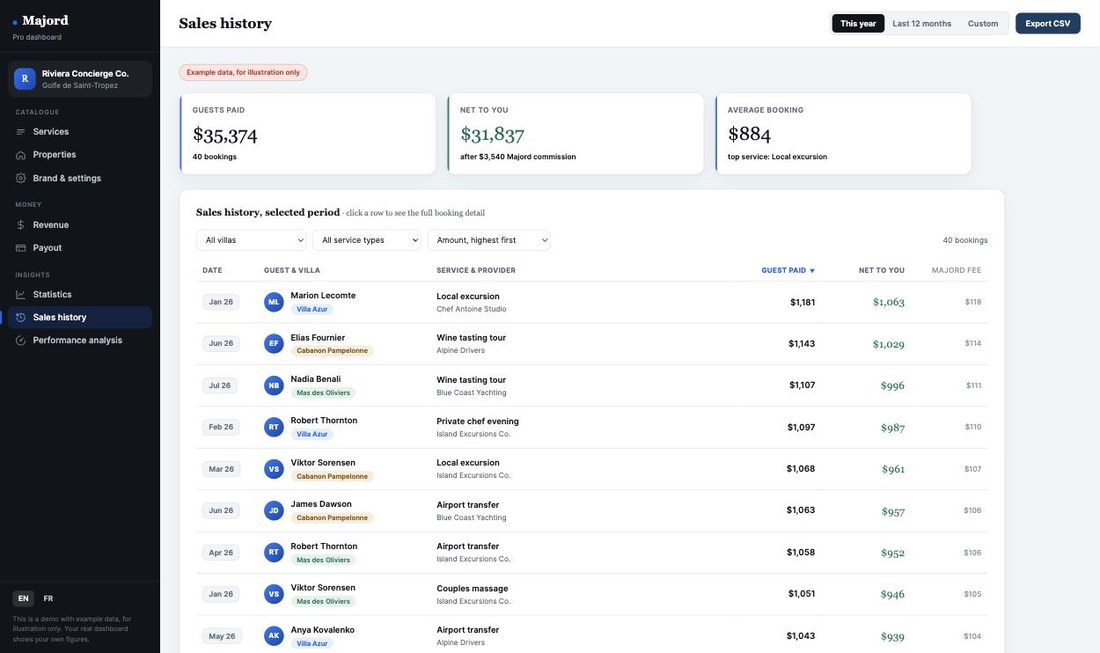Open the Nadia Benali booking row
The width and height of the screenshot is (1100, 653).
(592, 386)
